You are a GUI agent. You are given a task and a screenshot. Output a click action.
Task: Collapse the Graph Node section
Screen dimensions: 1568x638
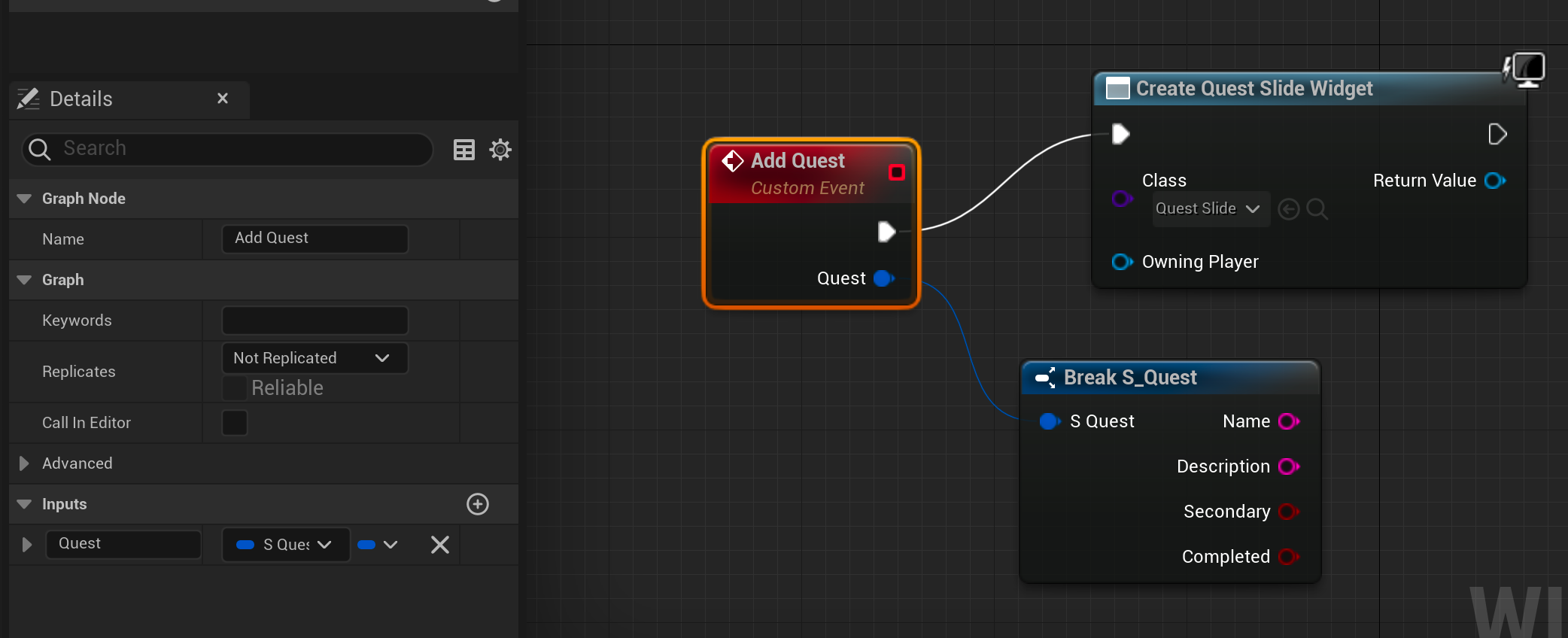coord(24,199)
